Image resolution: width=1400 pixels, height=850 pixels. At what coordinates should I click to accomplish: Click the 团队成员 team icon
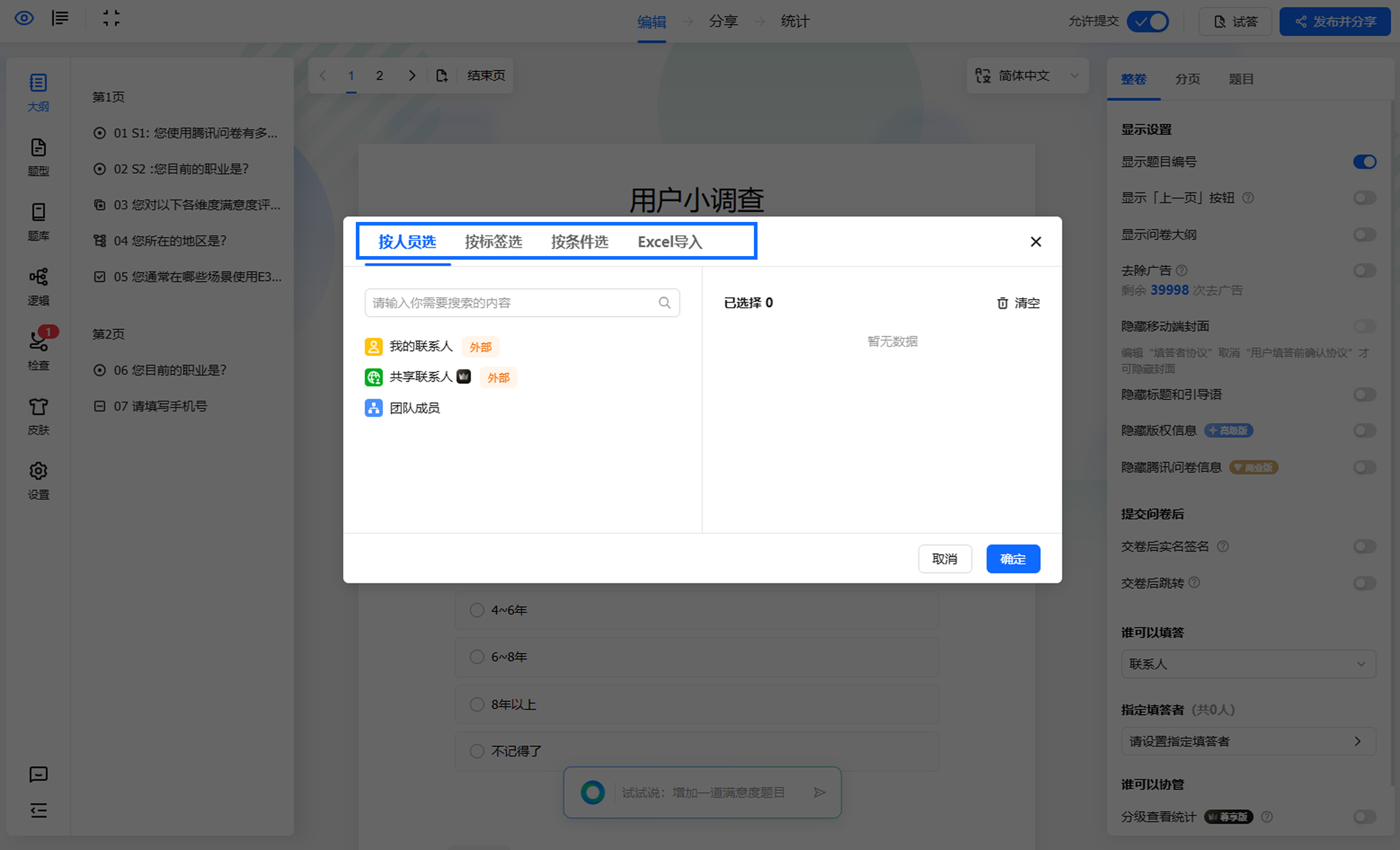(x=373, y=408)
